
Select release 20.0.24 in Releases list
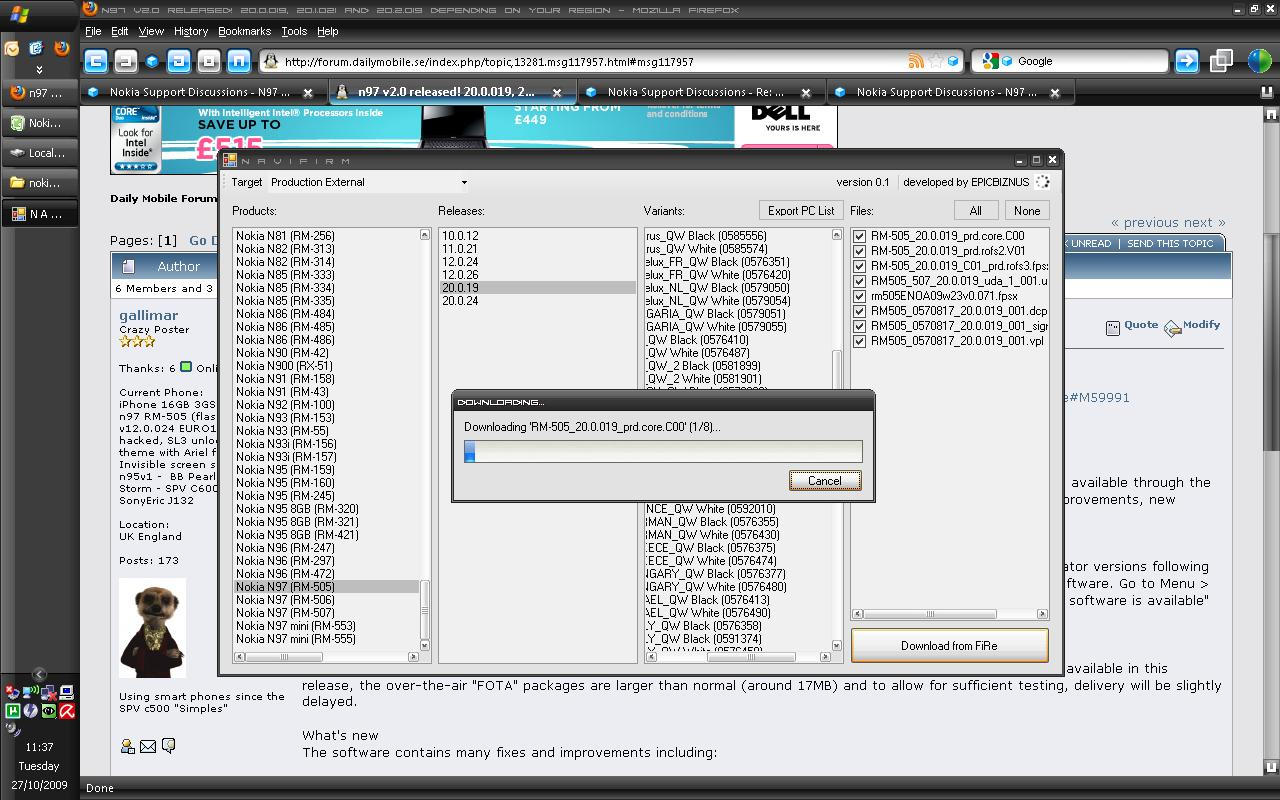pyautogui.click(x=460, y=301)
